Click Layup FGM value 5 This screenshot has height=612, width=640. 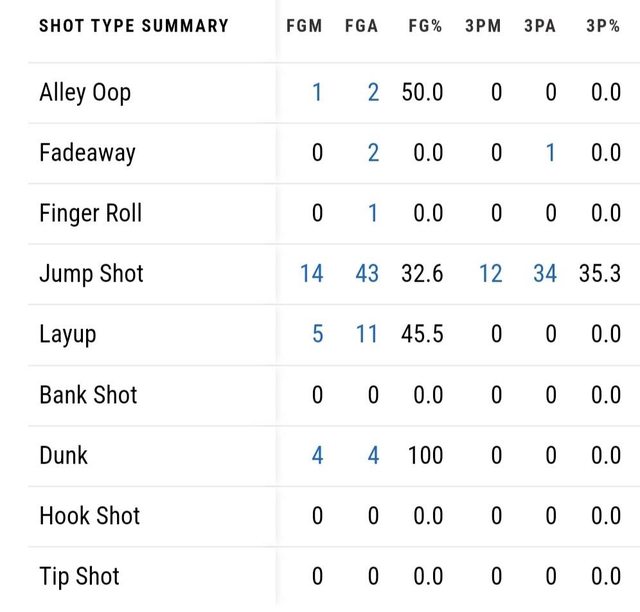pos(317,334)
